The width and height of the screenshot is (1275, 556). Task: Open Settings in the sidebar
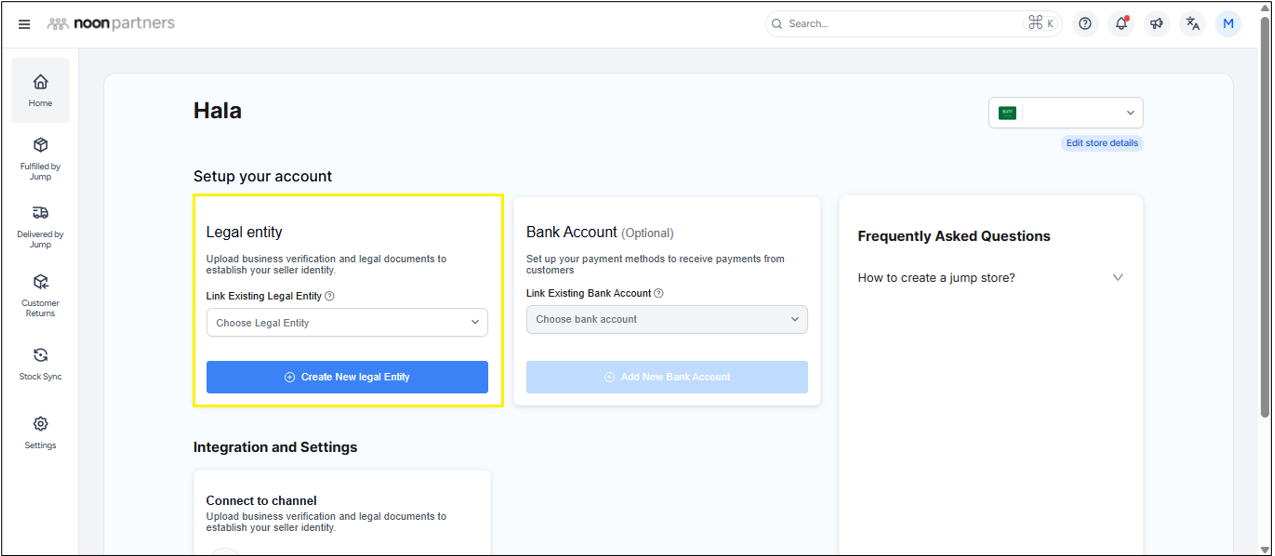[41, 432]
